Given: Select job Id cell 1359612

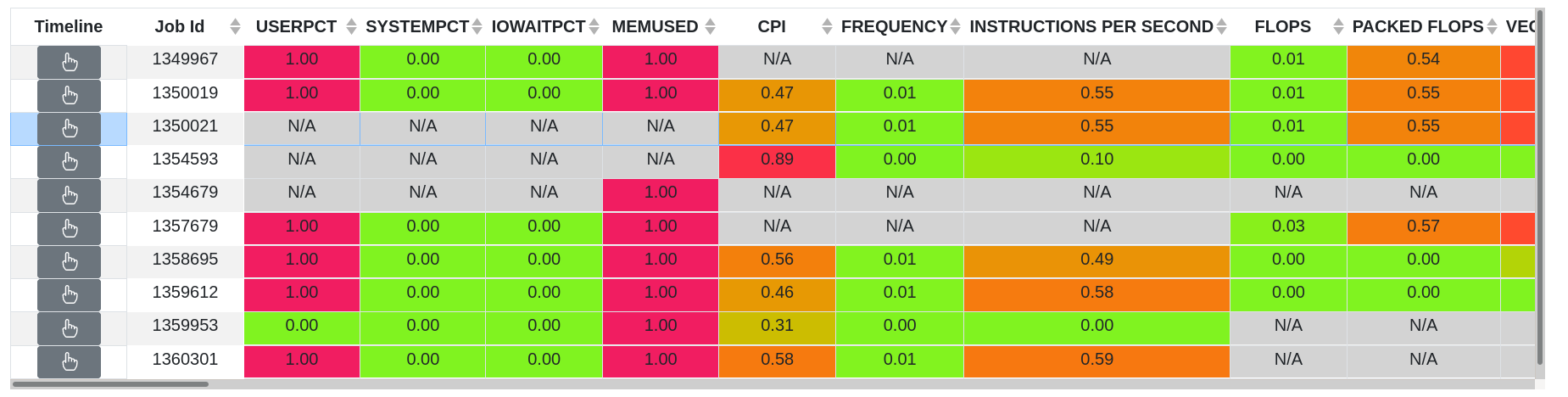Looking at the screenshot, I should coord(185,293).
